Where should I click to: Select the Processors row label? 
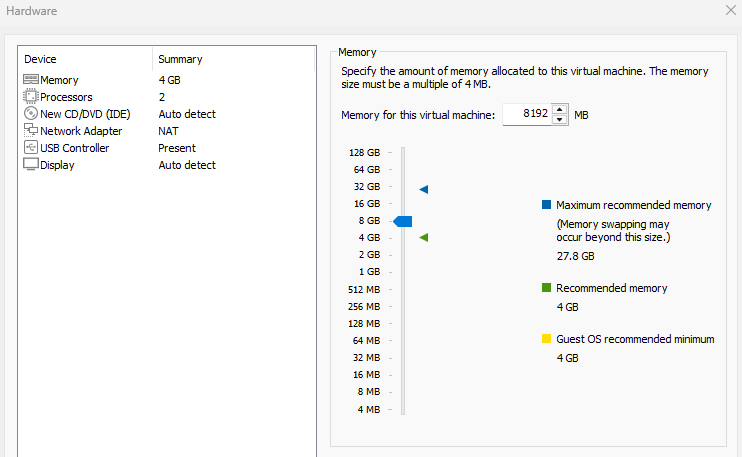click(x=66, y=97)
